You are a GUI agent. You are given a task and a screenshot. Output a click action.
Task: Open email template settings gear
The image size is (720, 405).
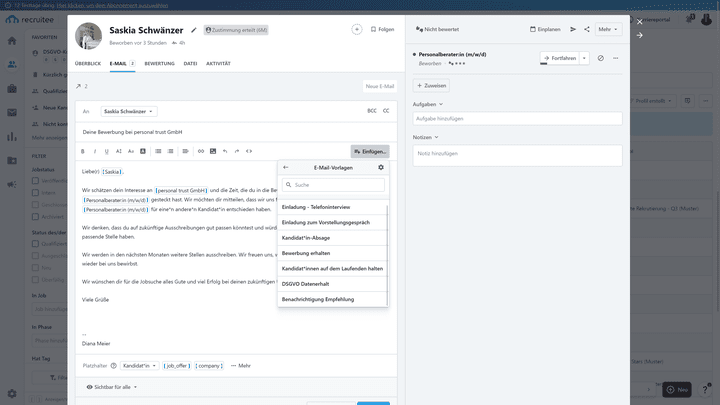[x=381, y=168]
